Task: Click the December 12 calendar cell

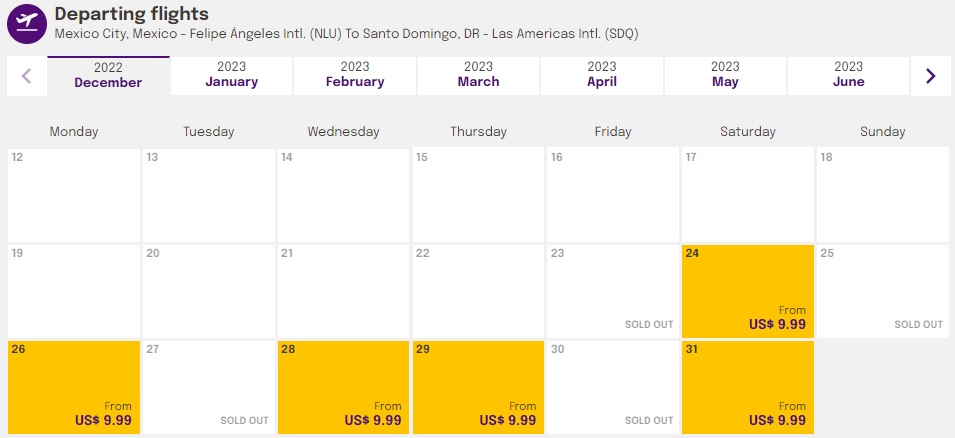Action: [74, 195]
